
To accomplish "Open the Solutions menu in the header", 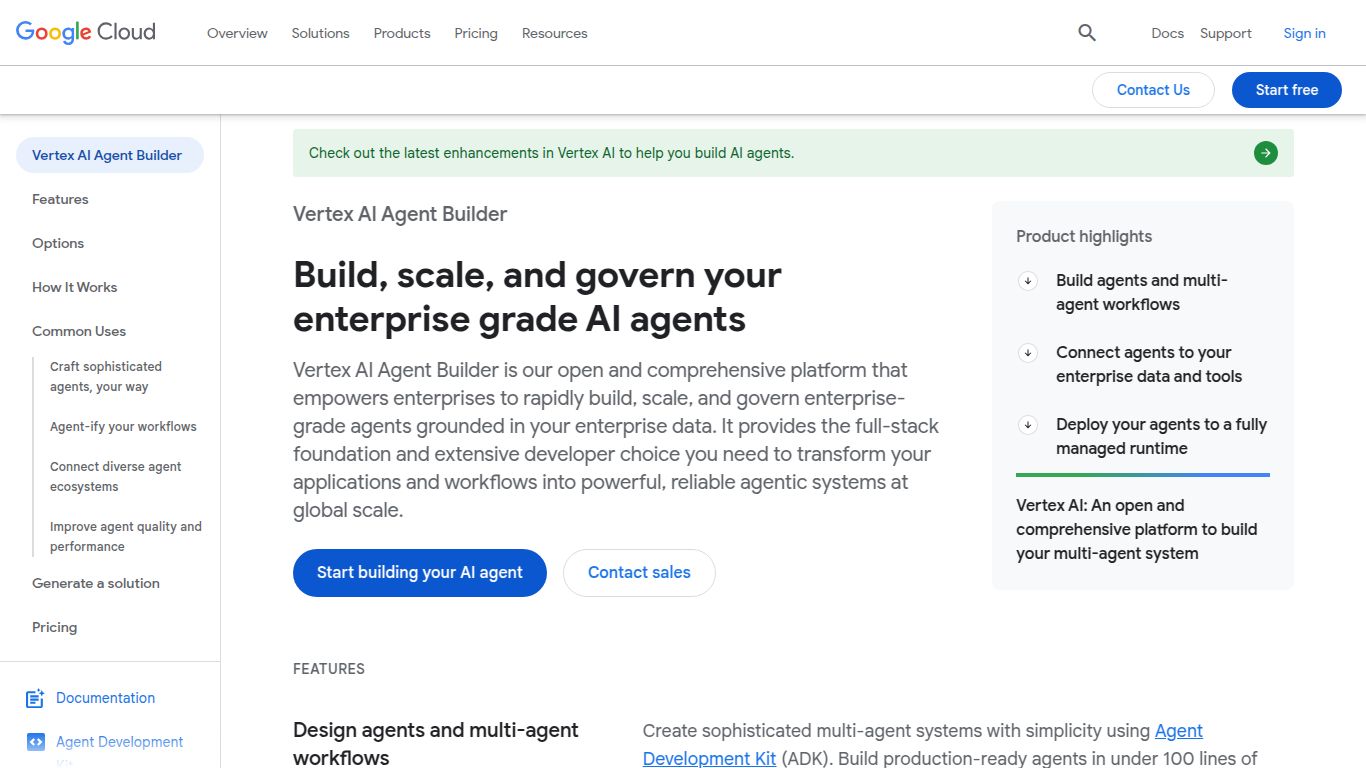I will coord(320,33).
